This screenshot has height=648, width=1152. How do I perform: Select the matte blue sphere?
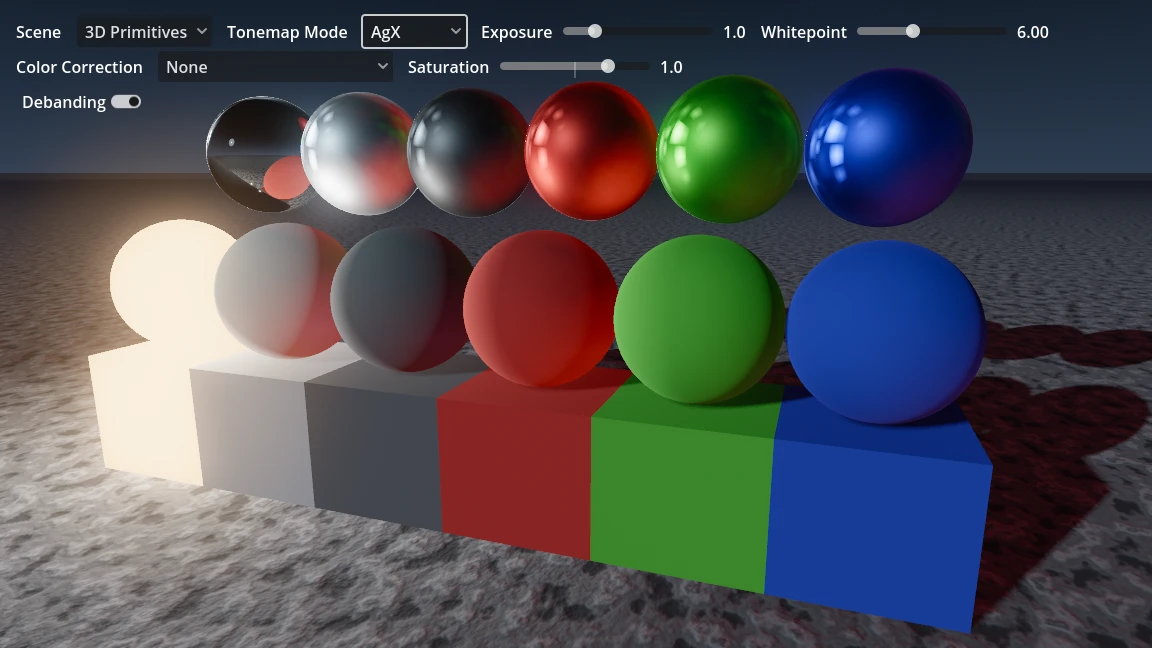pos(886,330)
